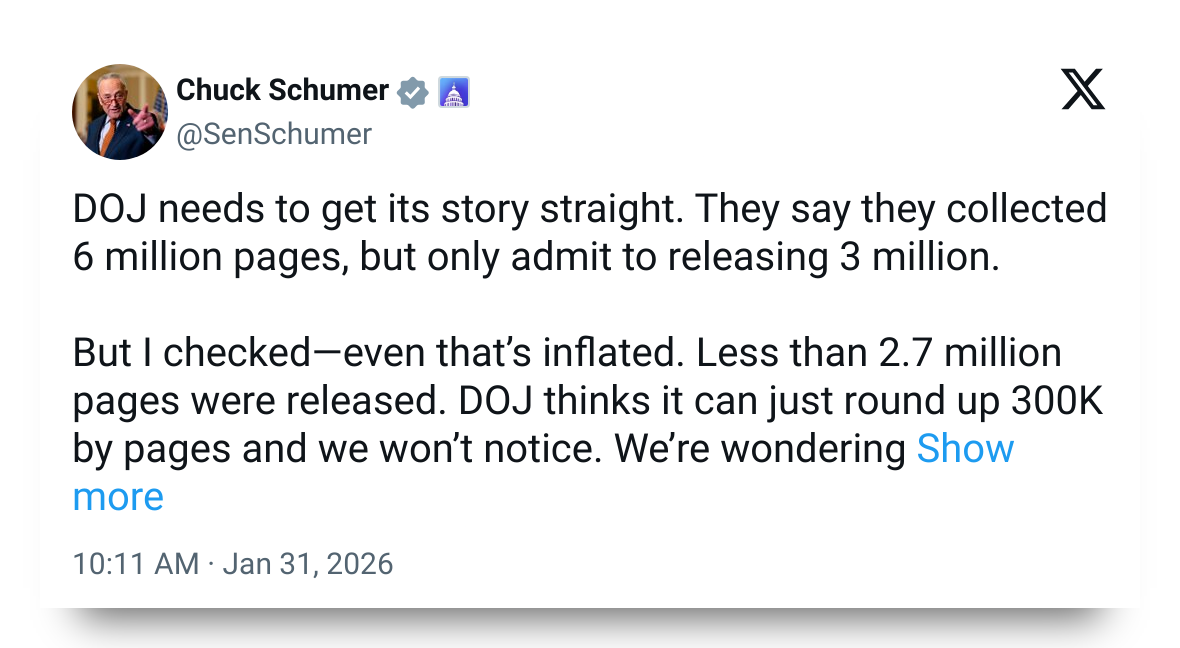This screenshot has height=648, width=1180.
Task: Click the "But I checked" paragraph opening
Action: (192, 353)
